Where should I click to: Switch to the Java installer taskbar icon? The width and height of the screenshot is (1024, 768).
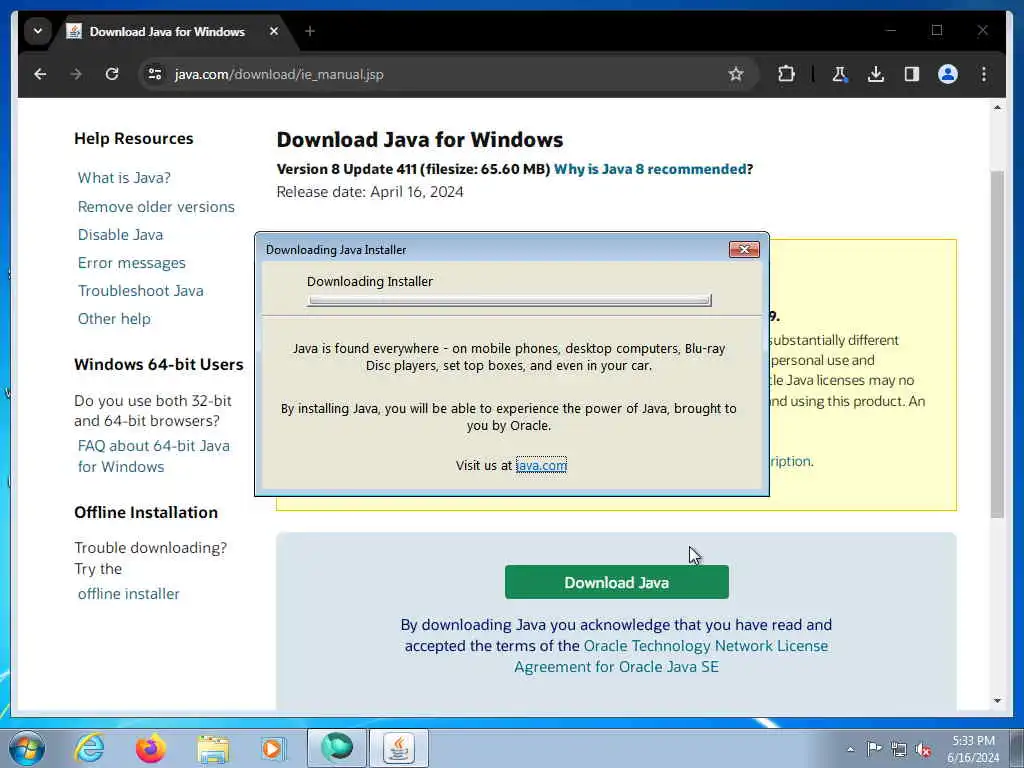tap(399, 748)
